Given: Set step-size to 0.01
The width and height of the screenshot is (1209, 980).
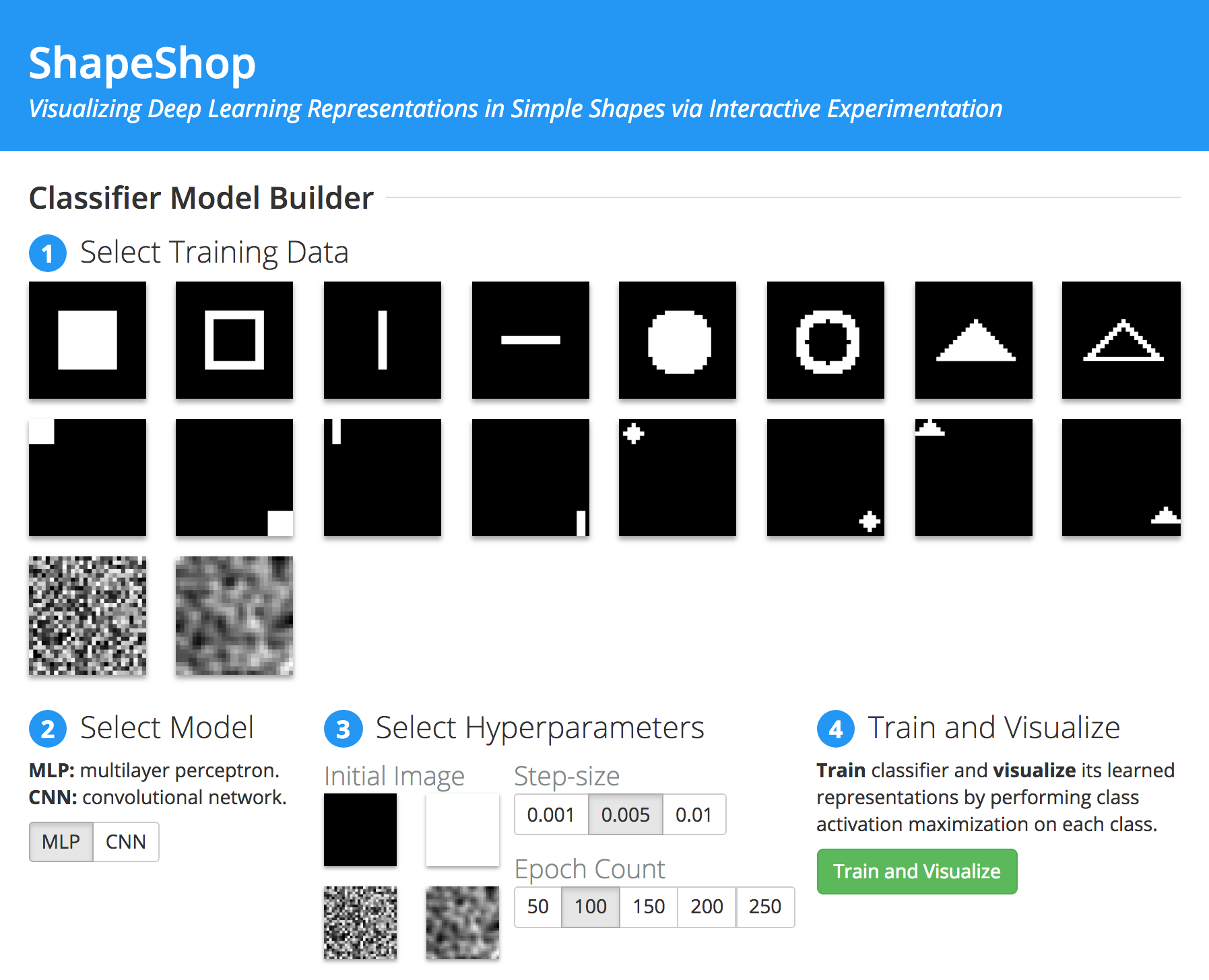Looking at the screenshot, I should (694, 815).
